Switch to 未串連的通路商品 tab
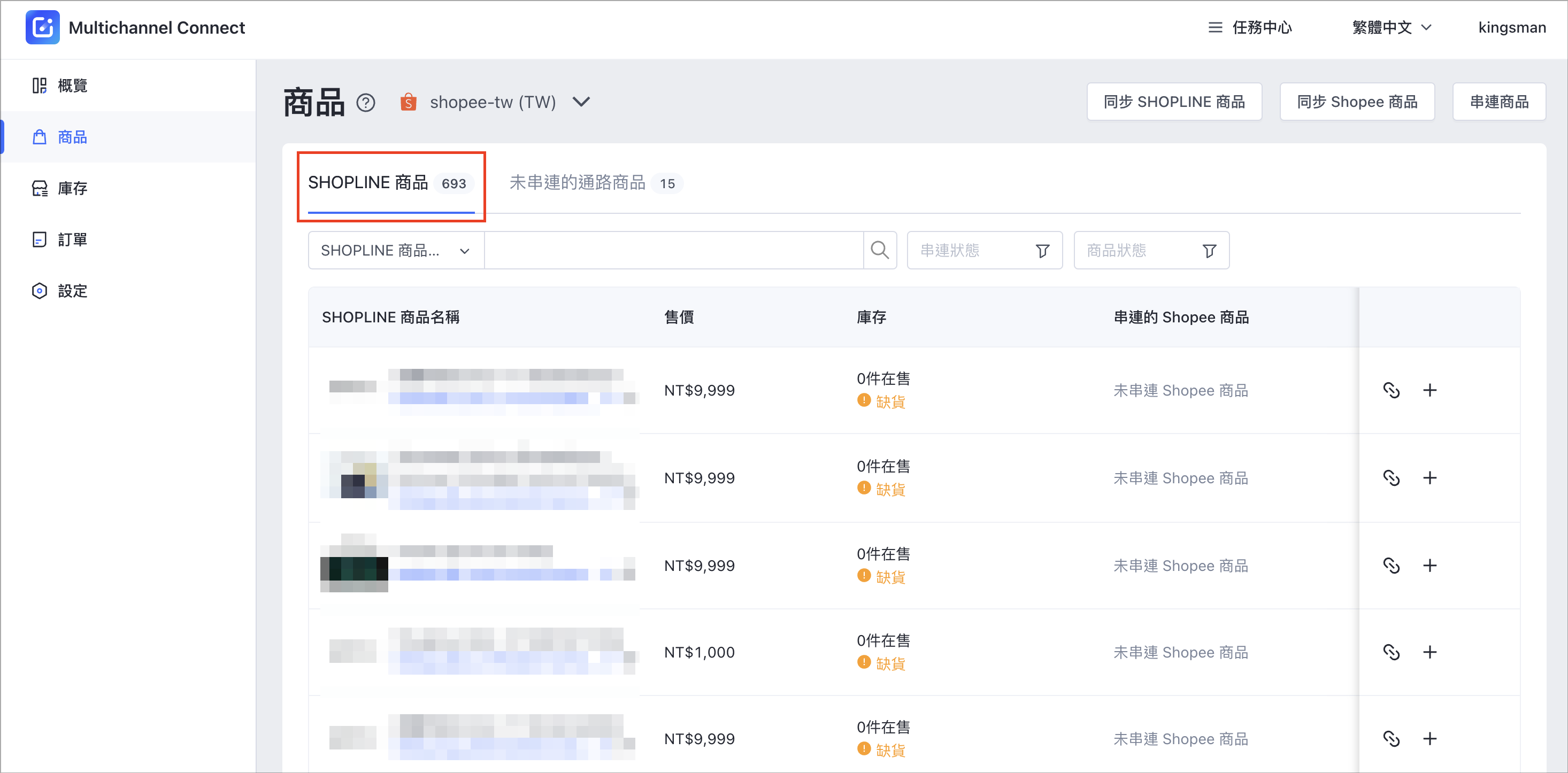This screenshot has width=1568, height=773. pyautogui.click(x=595, y=183)
